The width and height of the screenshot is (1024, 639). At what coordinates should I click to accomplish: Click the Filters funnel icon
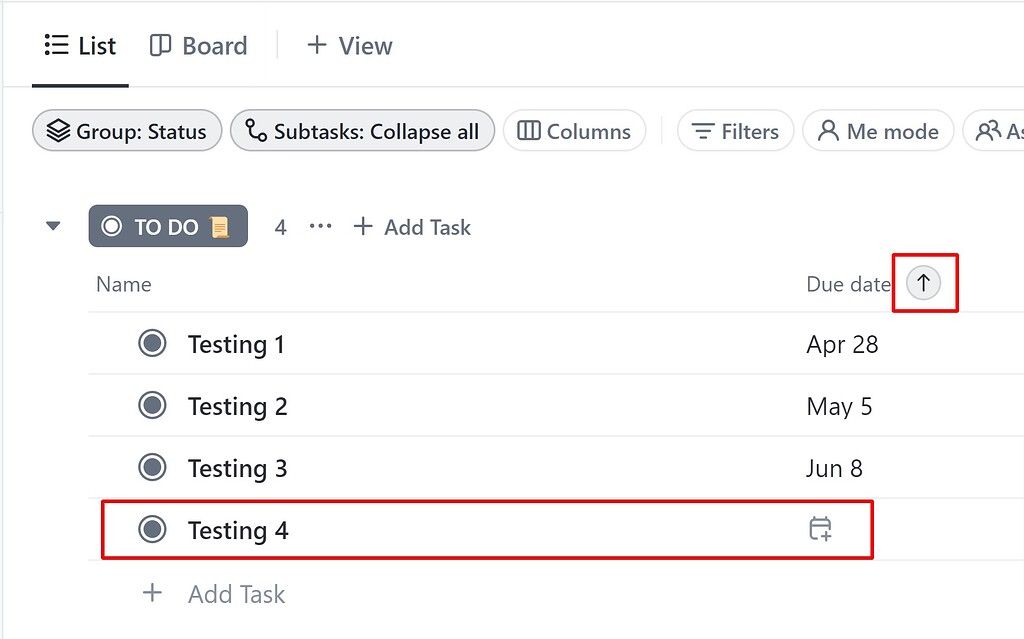point(705,131)
